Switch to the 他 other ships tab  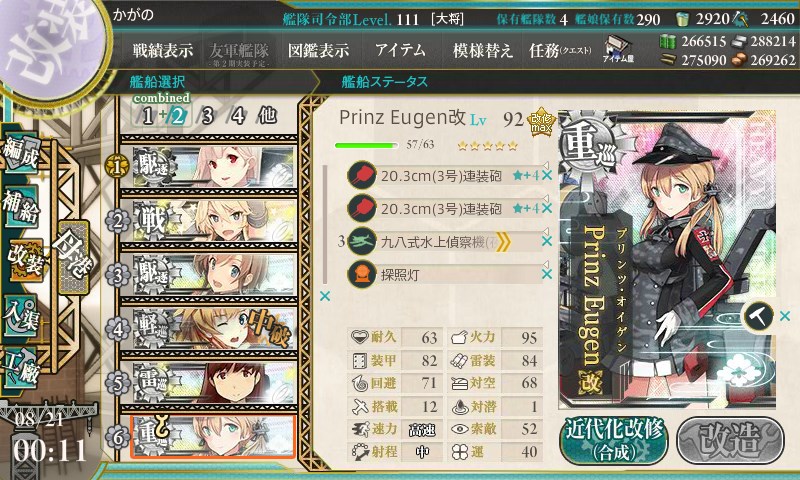tap(267, 116)
